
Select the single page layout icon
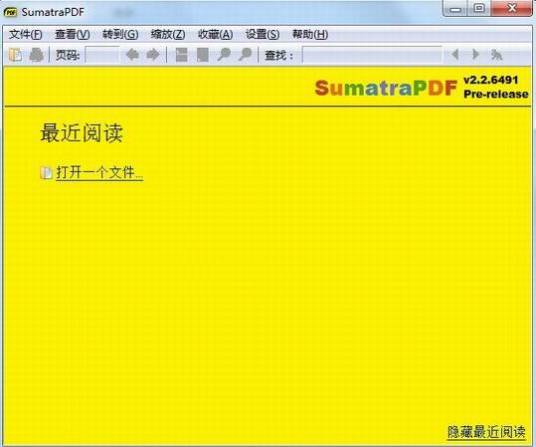pyautogui.click(x=203, y=55)
